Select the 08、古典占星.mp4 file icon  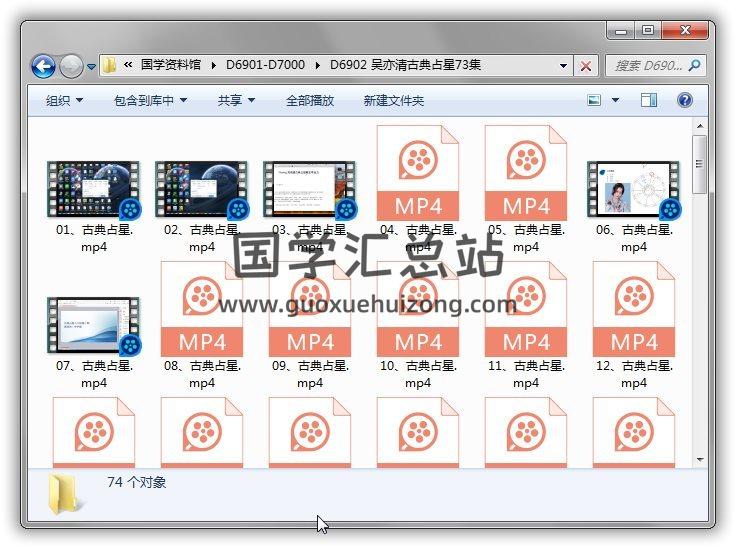pyautogui.click(x=202, y=309)
